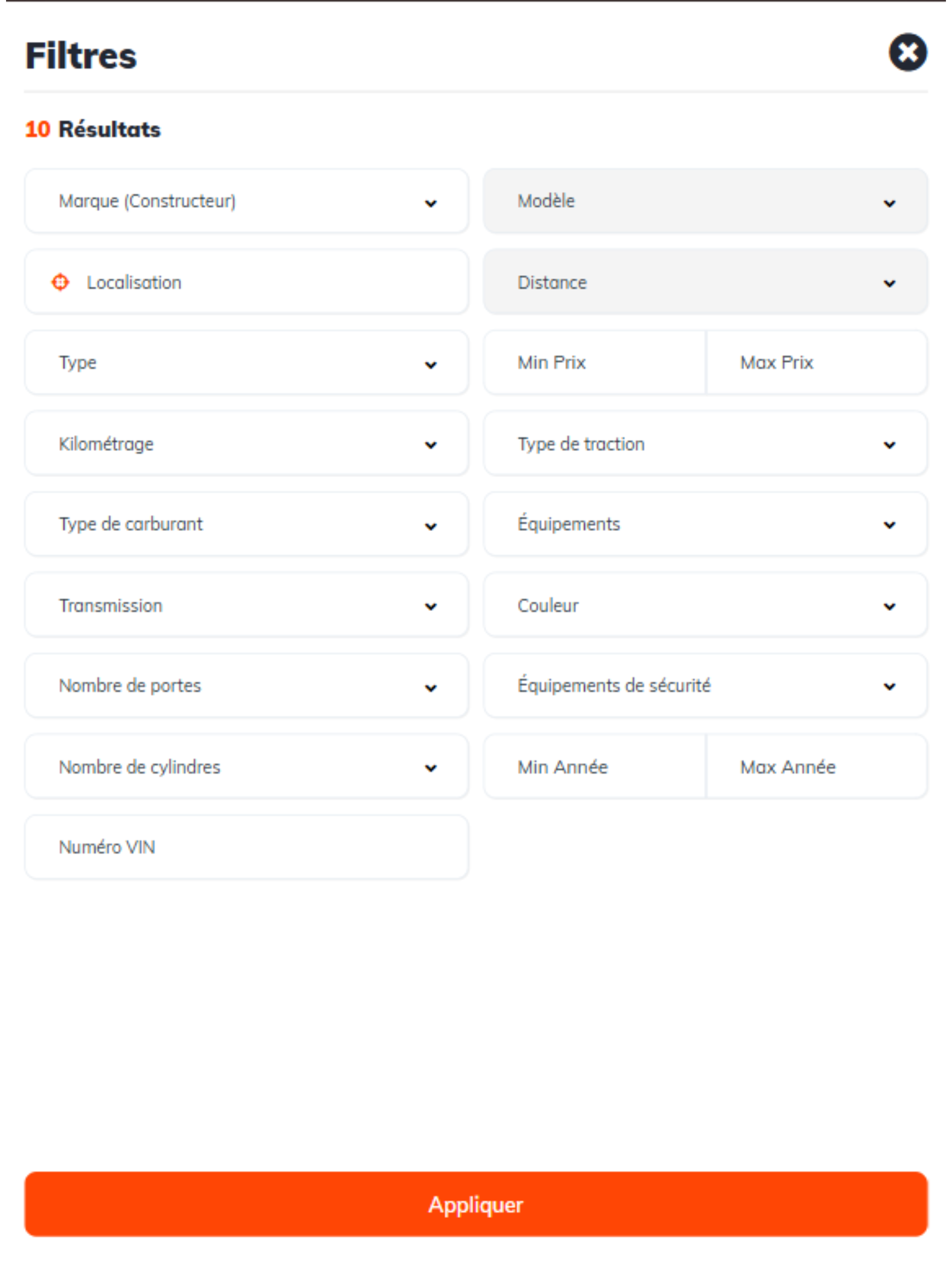Open the Équipements de sécurité dropdown
Image resolution: width=952 pixels, height=1270 pixels.
pyautogui.click(x=705, y=686)
